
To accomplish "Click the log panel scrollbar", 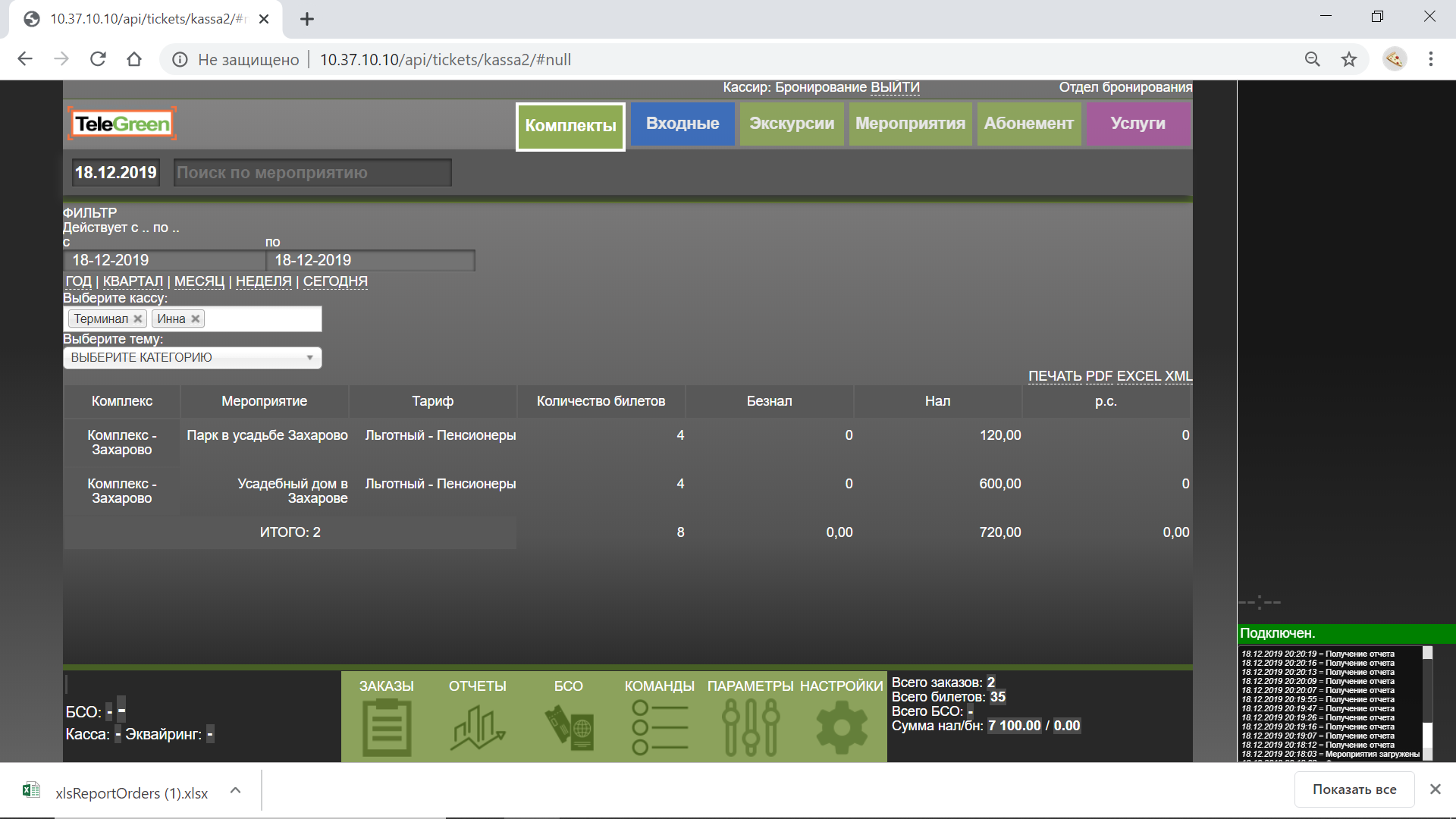I will pyautogui.click(x=1427, y=701).
